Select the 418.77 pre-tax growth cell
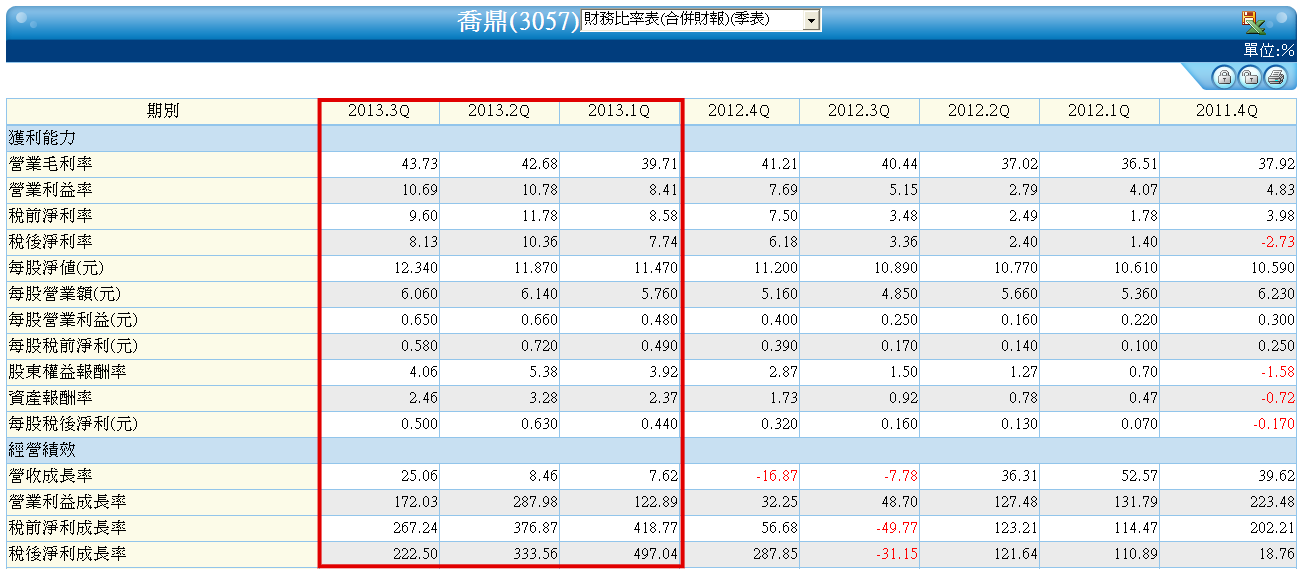1305x569 pixels. [x=619, y=527]
